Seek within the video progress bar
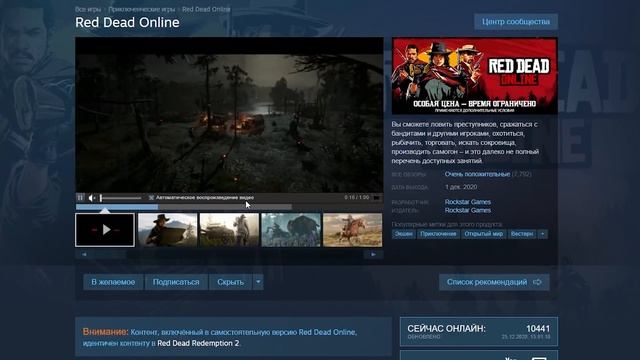Screen dimensions: 640x360 pyautogui.click(x=184, y=207)
